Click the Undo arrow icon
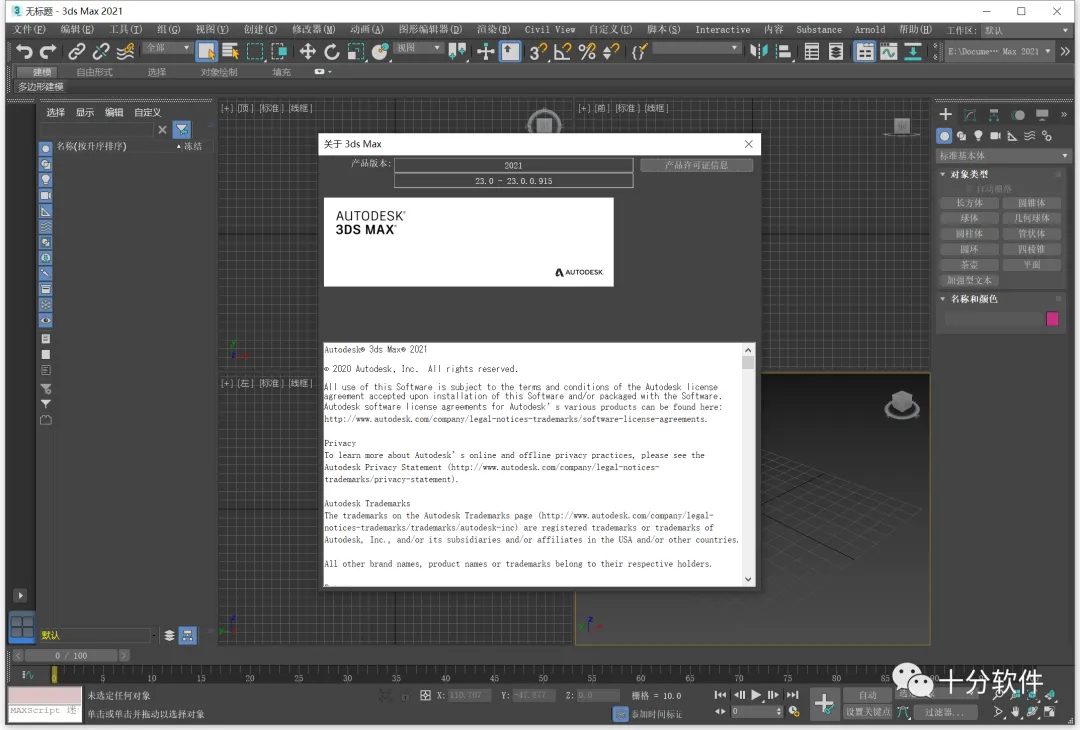 pos(24,52)
